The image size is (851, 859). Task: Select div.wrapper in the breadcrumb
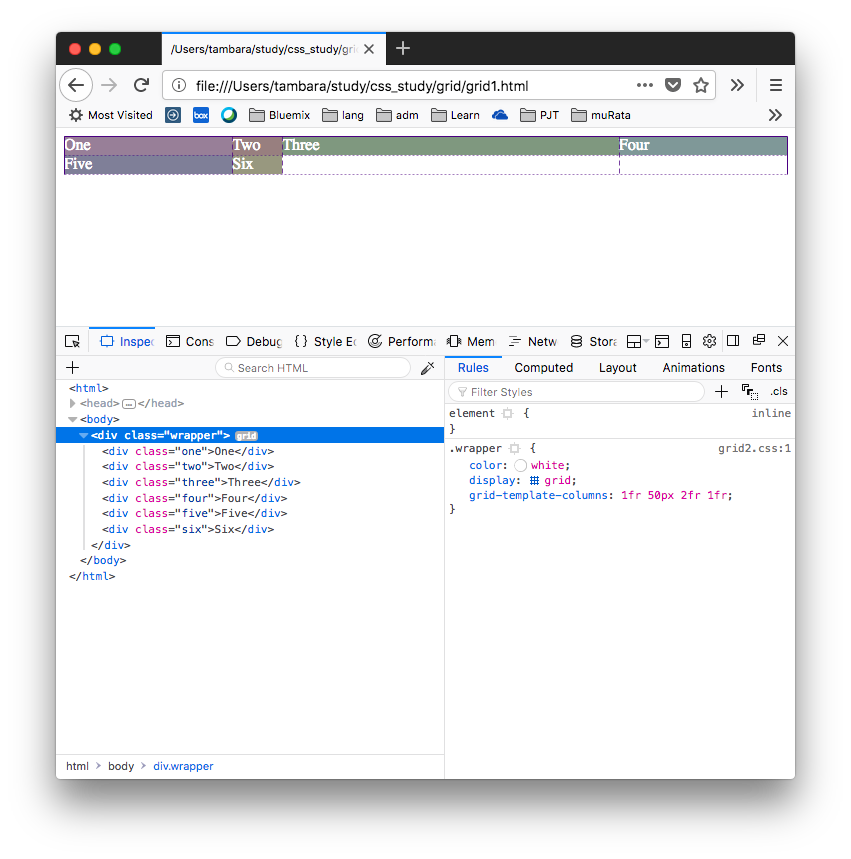183,766
